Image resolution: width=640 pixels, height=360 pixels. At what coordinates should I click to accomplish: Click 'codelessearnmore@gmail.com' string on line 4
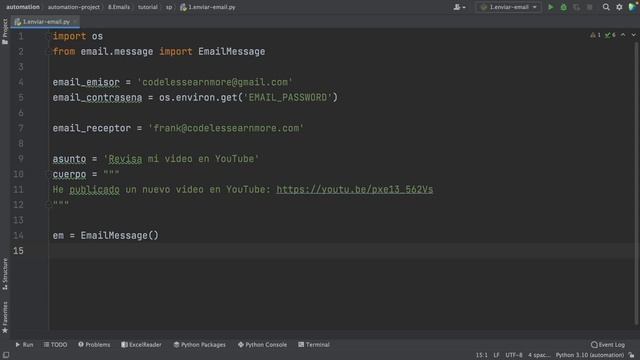(x=215, y=82)
